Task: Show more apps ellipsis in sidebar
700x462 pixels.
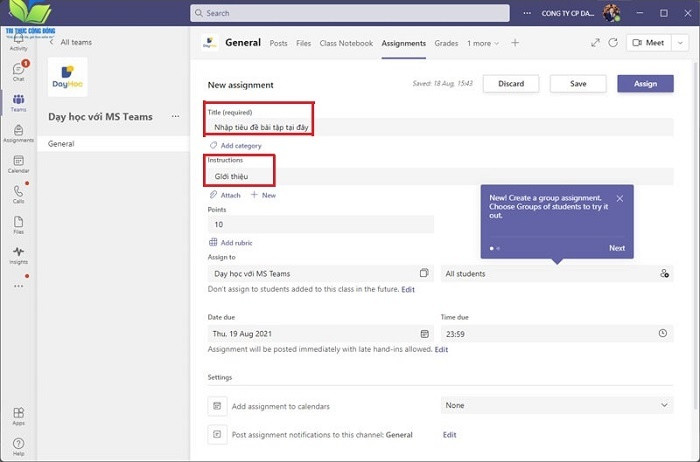Action: click(18, 286)
